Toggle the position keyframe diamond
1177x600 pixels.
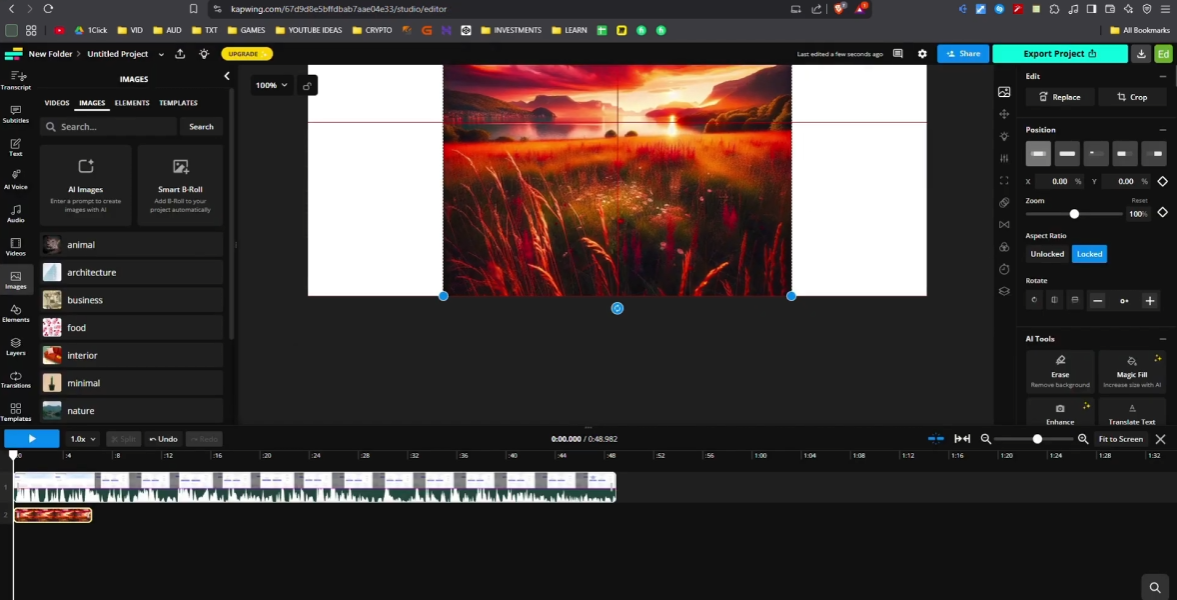coord(1162,181)
